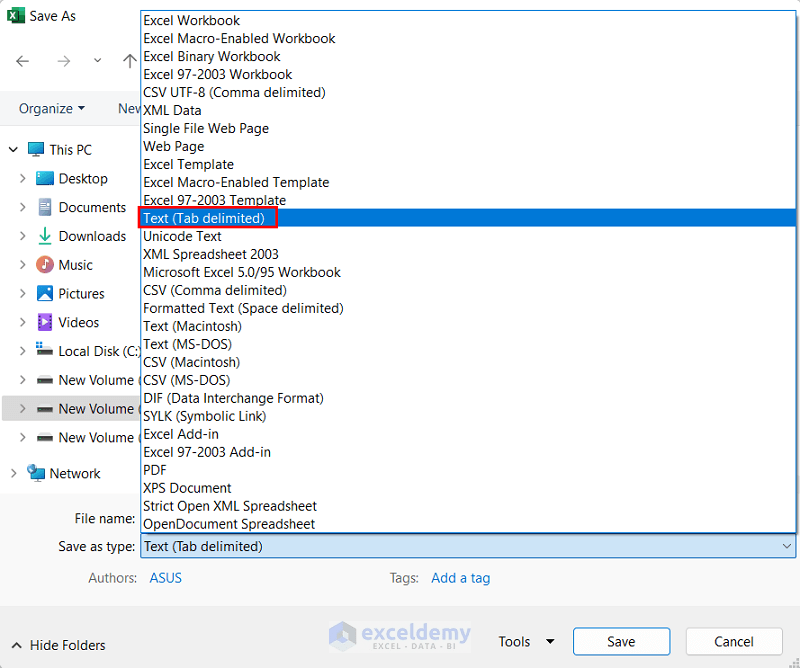Screen dimensions: 800x668
Task: Expand the Pictures folder node
Action: point(22,293)
